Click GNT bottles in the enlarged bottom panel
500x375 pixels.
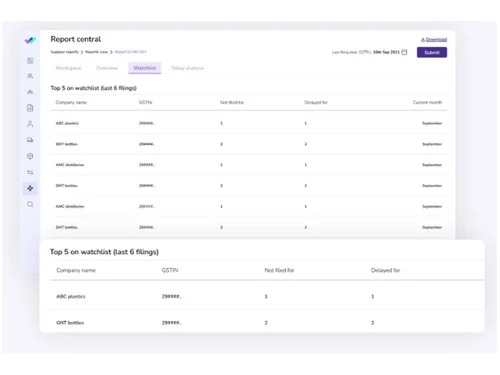[70, 323]
